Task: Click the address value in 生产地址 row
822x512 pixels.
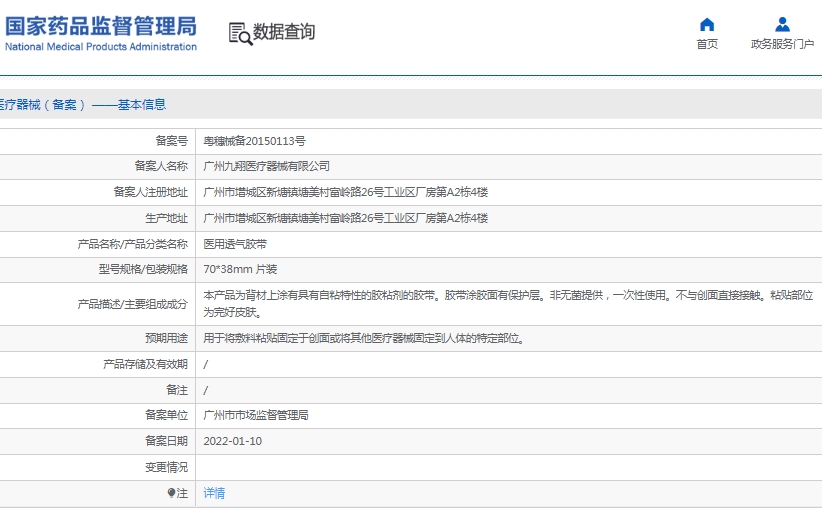Action: click(x=345, y=218)
